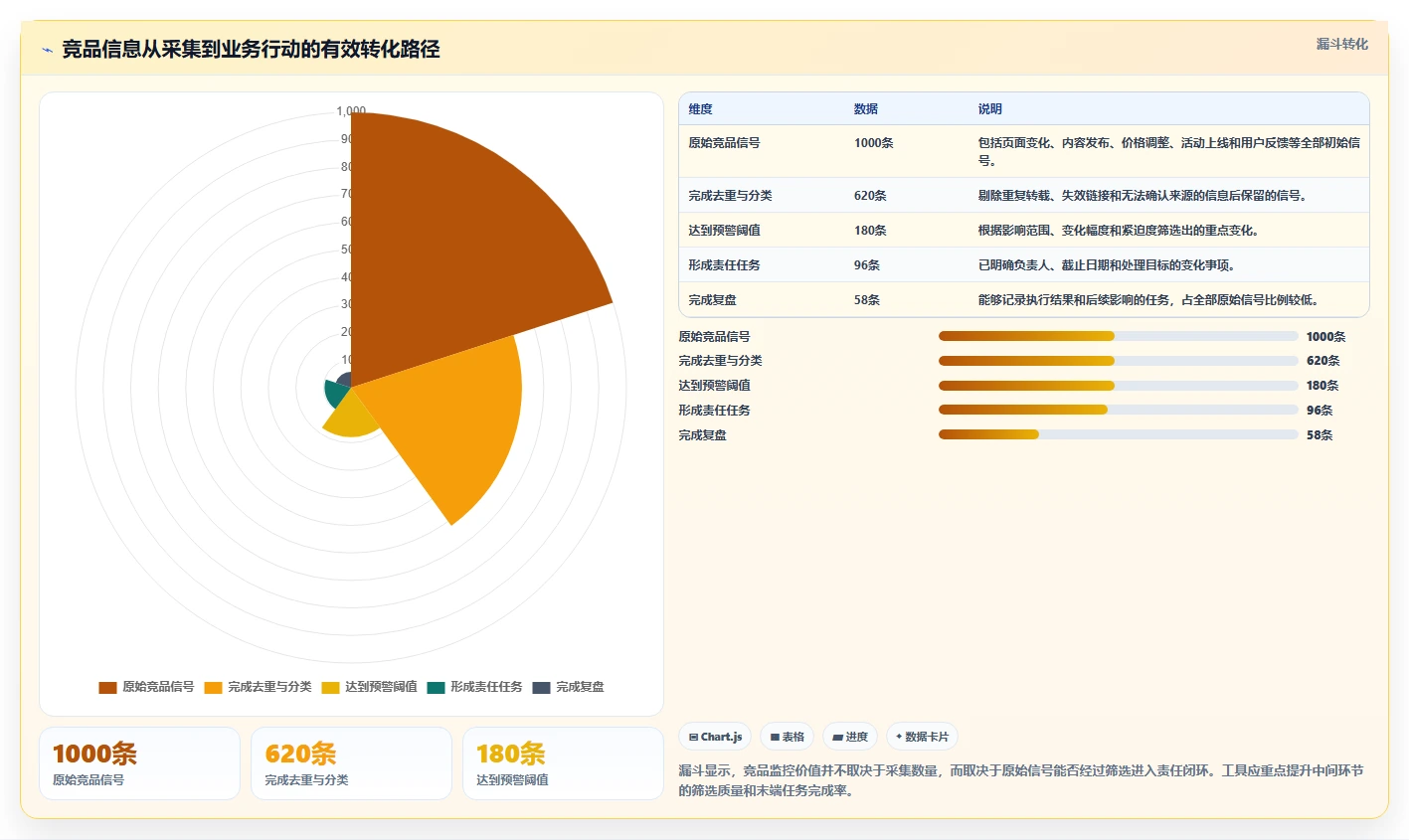Click the 形成责任任务 progress label

pos(715,411)
